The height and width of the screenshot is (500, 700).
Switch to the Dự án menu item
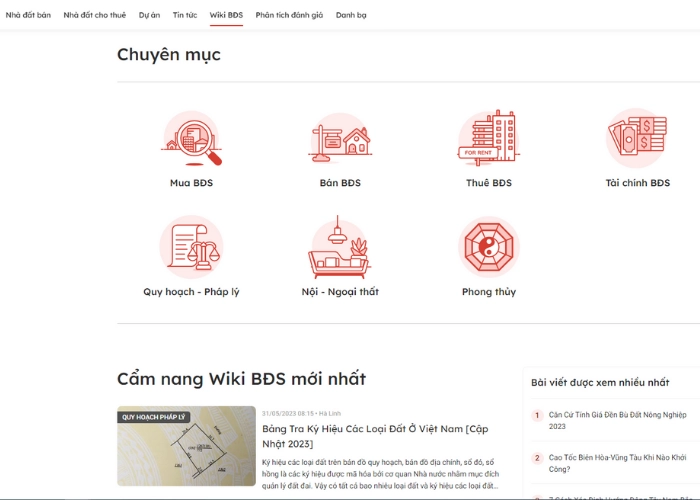coord(149,15)
